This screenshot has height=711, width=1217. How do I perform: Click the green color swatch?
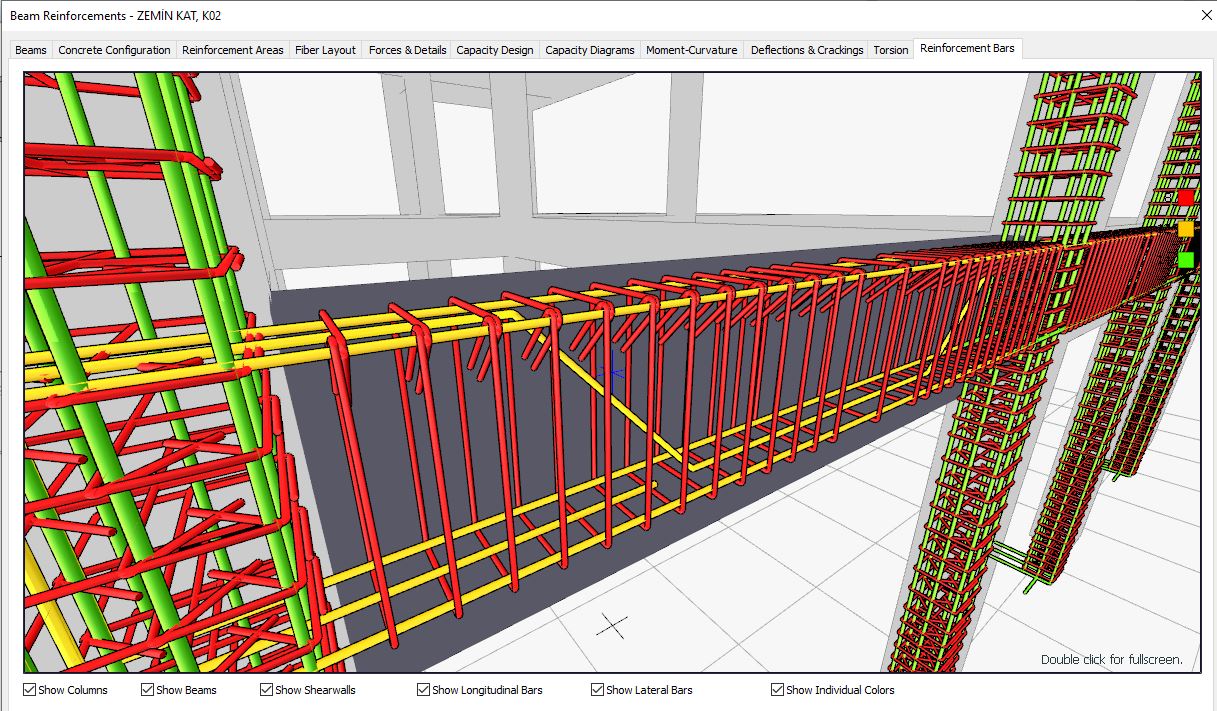[1186, 259]
